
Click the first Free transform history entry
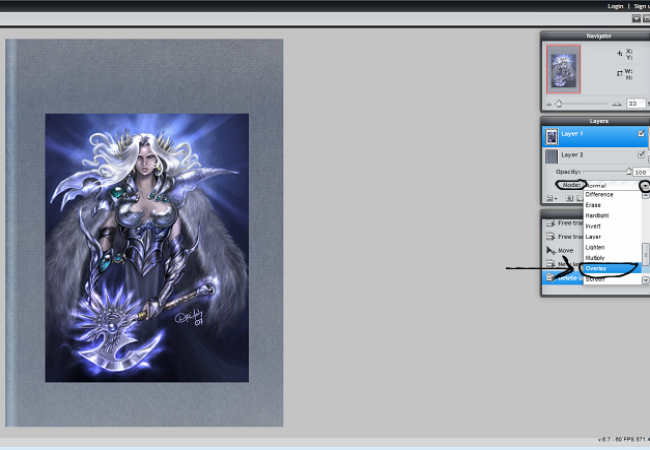tap(563, 223)
